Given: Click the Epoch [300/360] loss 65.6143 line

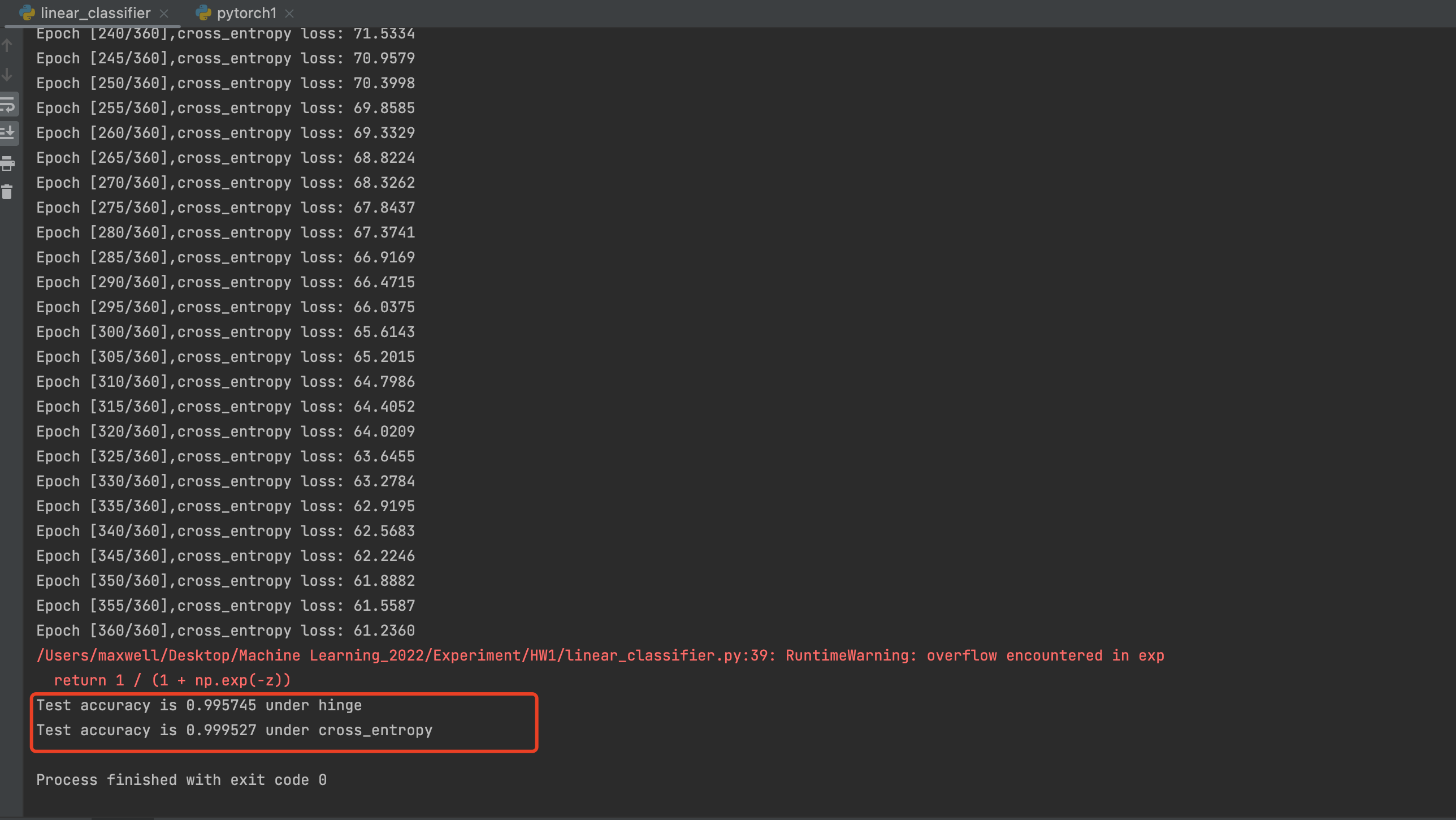Looking at the screenshot, I should click(226, 332).
